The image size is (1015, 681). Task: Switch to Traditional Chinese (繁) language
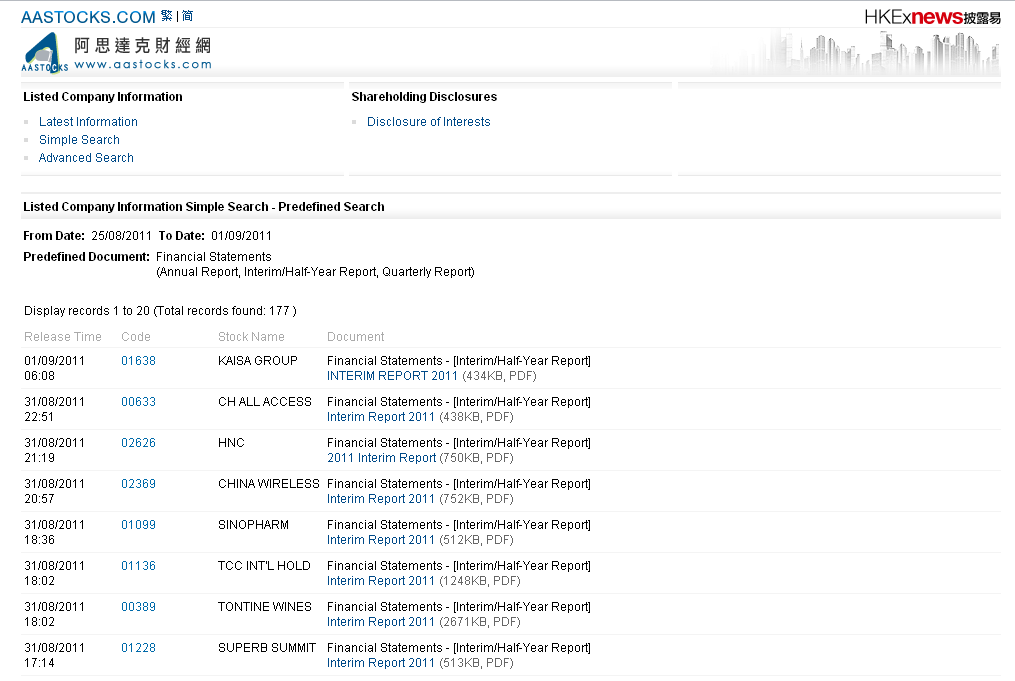pos(166,16)
